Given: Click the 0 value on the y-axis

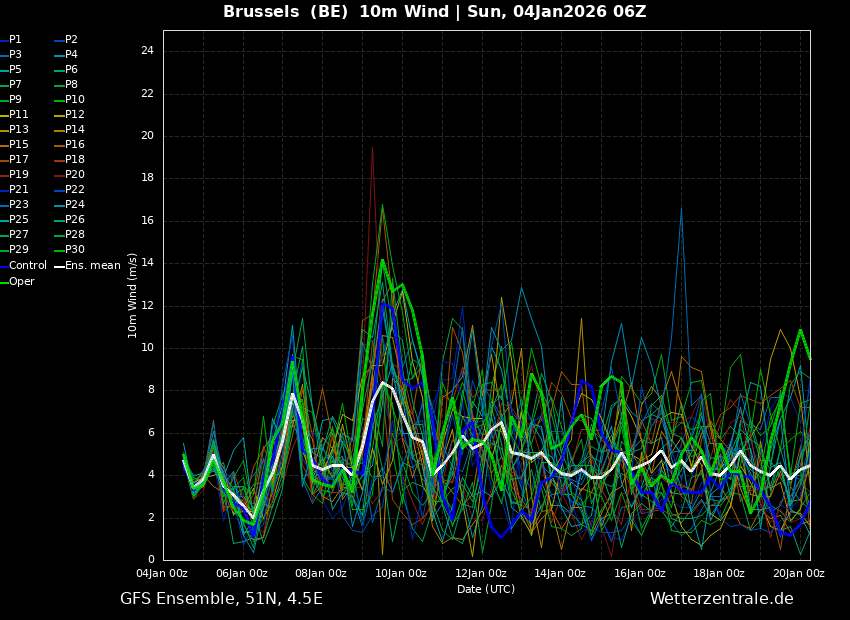Looking at the screenshot, I should pos(151,560).
